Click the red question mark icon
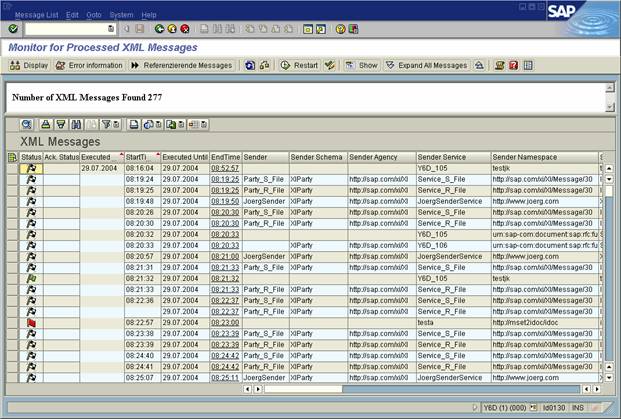 (x=514, y=65)
